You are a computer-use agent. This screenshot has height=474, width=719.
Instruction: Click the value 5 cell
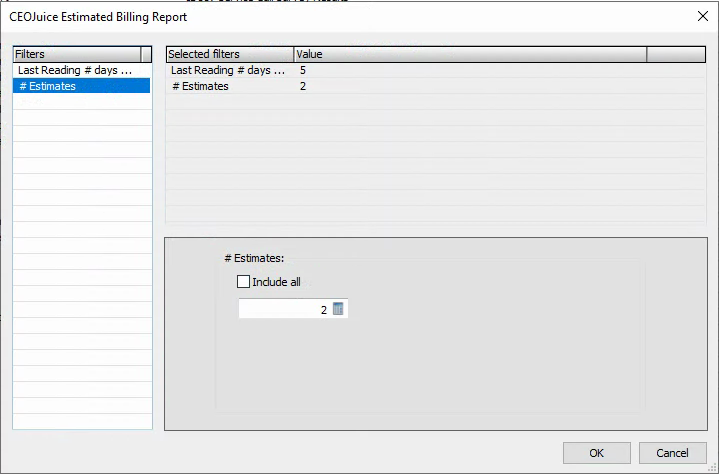tap(303, 70)
